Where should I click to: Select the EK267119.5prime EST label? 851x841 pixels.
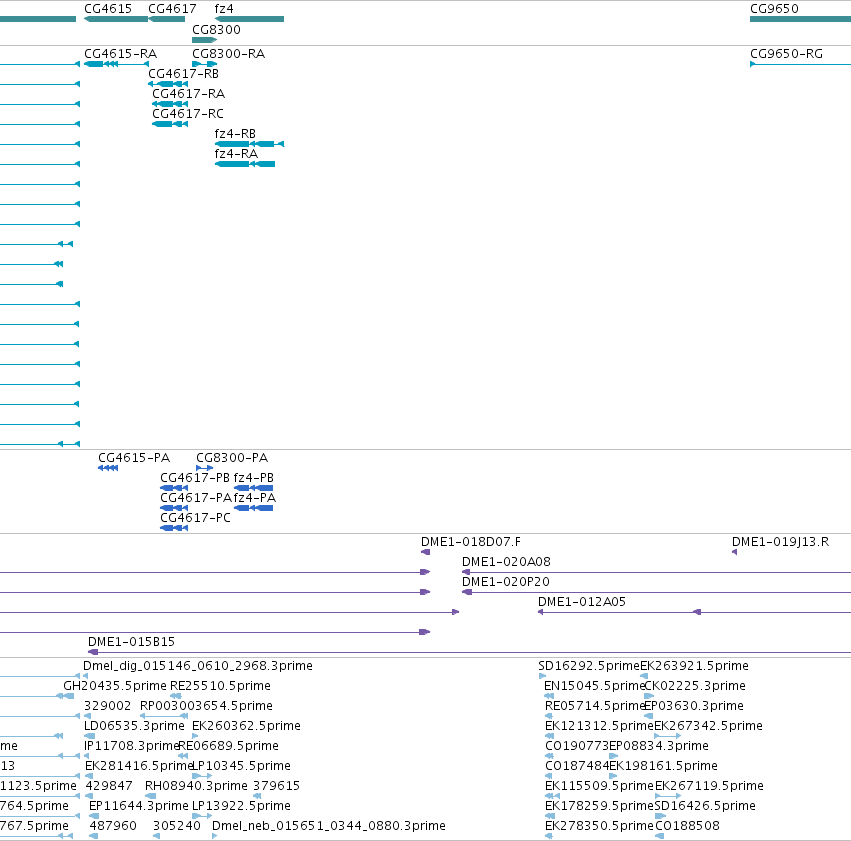pyautogui.click(x=709, y=787)
